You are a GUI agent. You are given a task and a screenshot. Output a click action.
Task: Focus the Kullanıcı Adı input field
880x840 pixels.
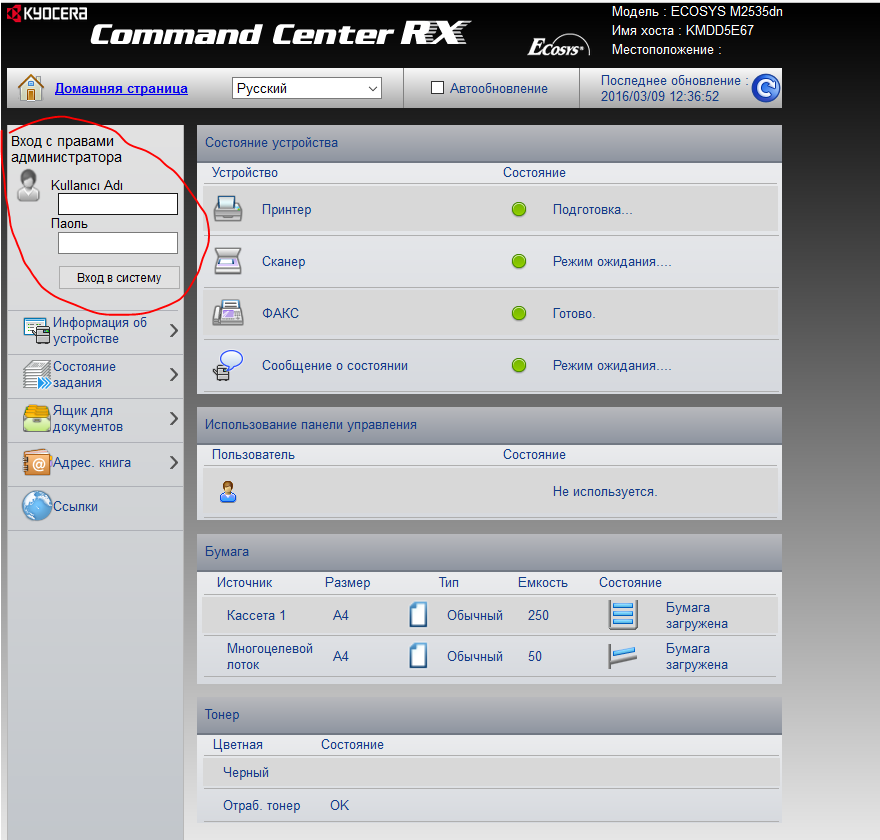tap(118, 204)
